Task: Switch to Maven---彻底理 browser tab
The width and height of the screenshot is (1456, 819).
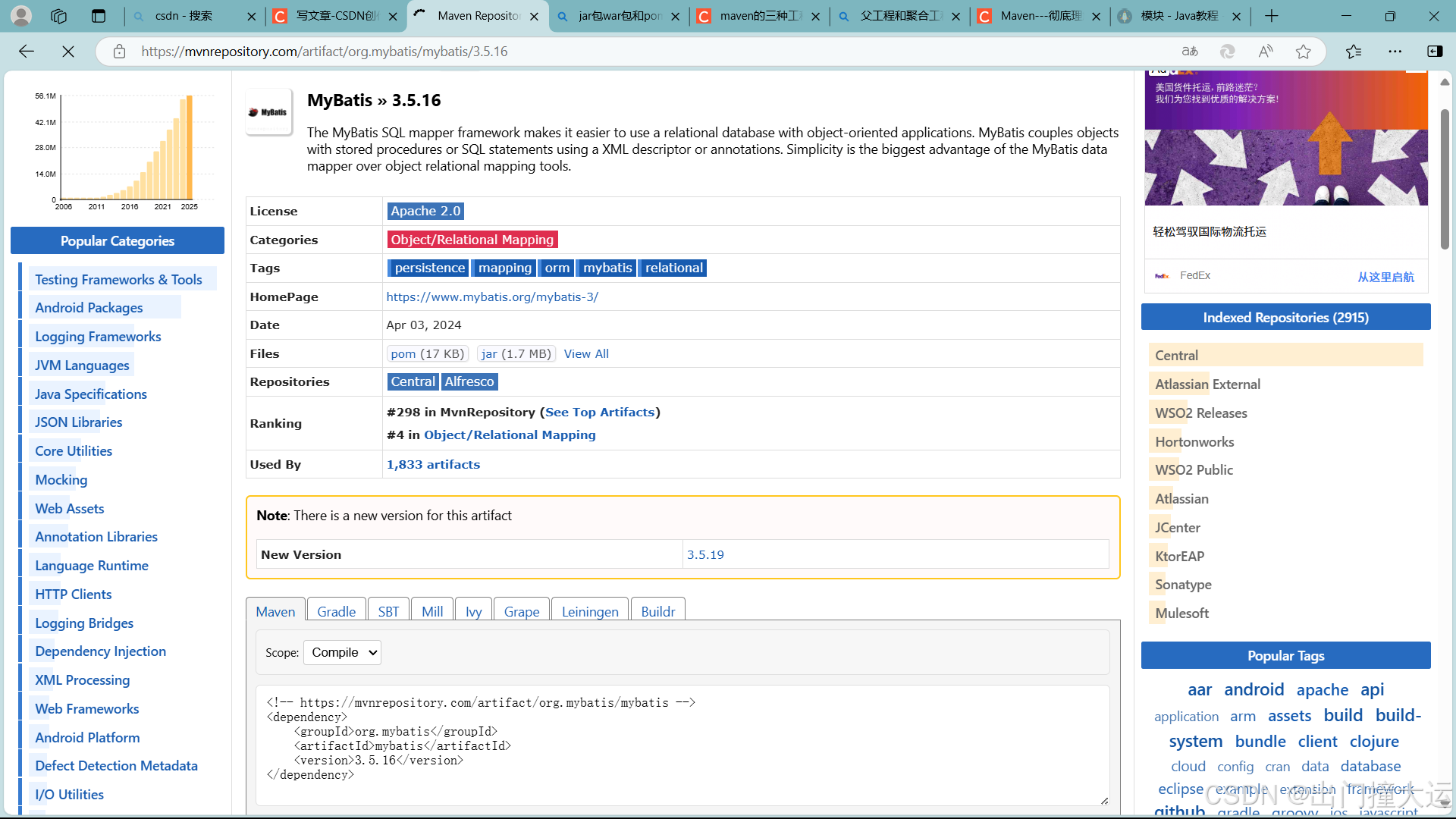Action: pos(1039,16)
